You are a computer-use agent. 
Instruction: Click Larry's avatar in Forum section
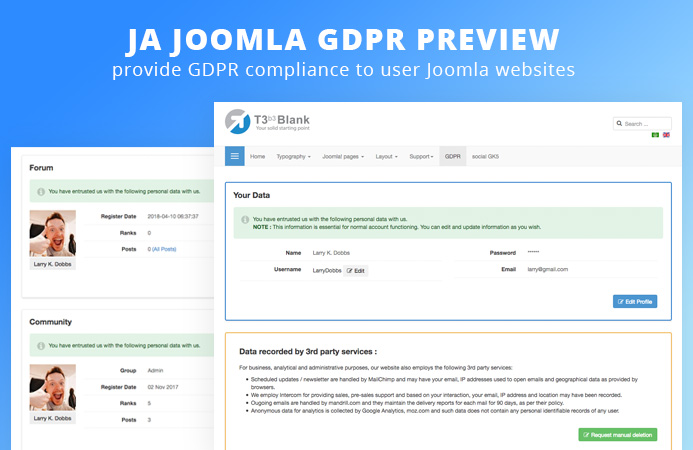(x=52, y=234)
